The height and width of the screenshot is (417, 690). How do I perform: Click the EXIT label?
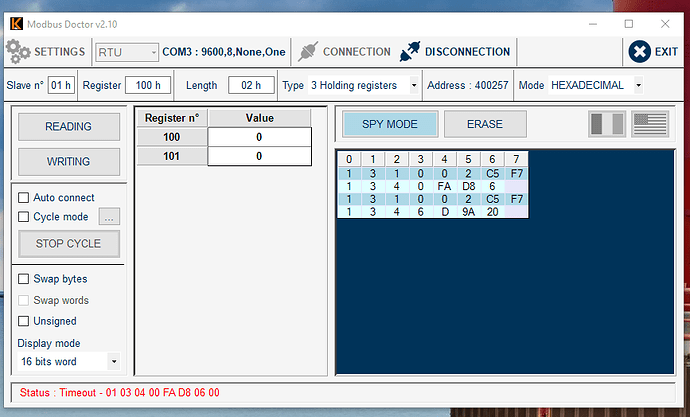(x=666, y=52)
